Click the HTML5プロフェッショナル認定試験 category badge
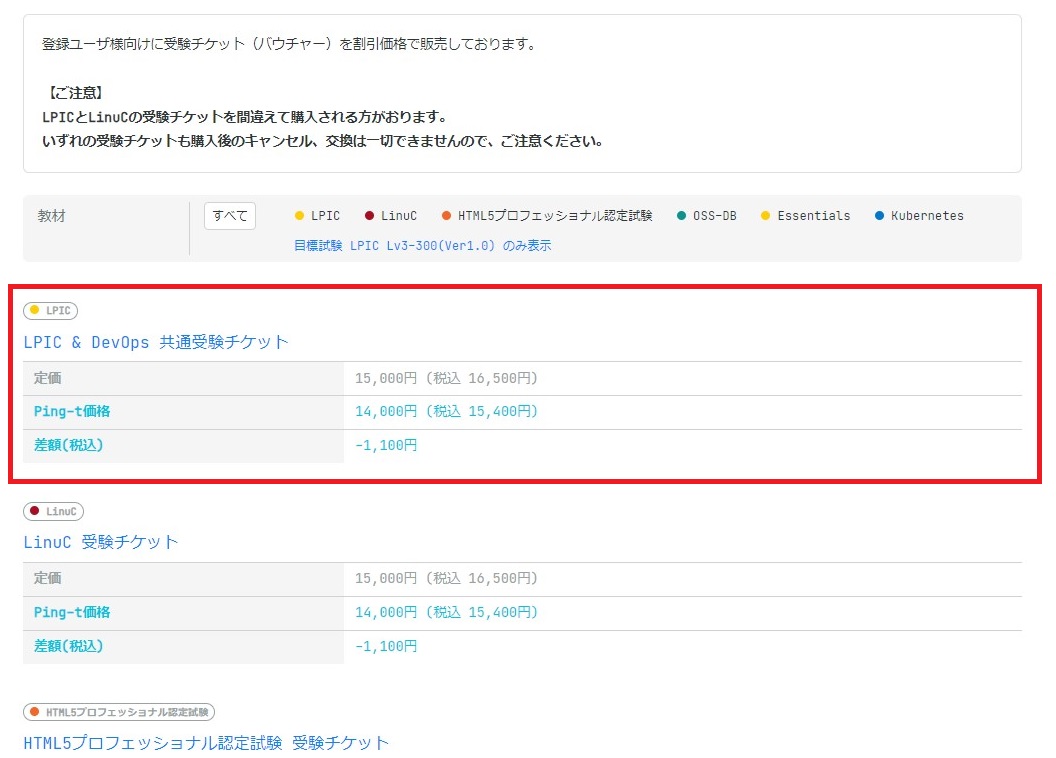Viewport: 1056px width, 758px height. (x=119, y=712)
